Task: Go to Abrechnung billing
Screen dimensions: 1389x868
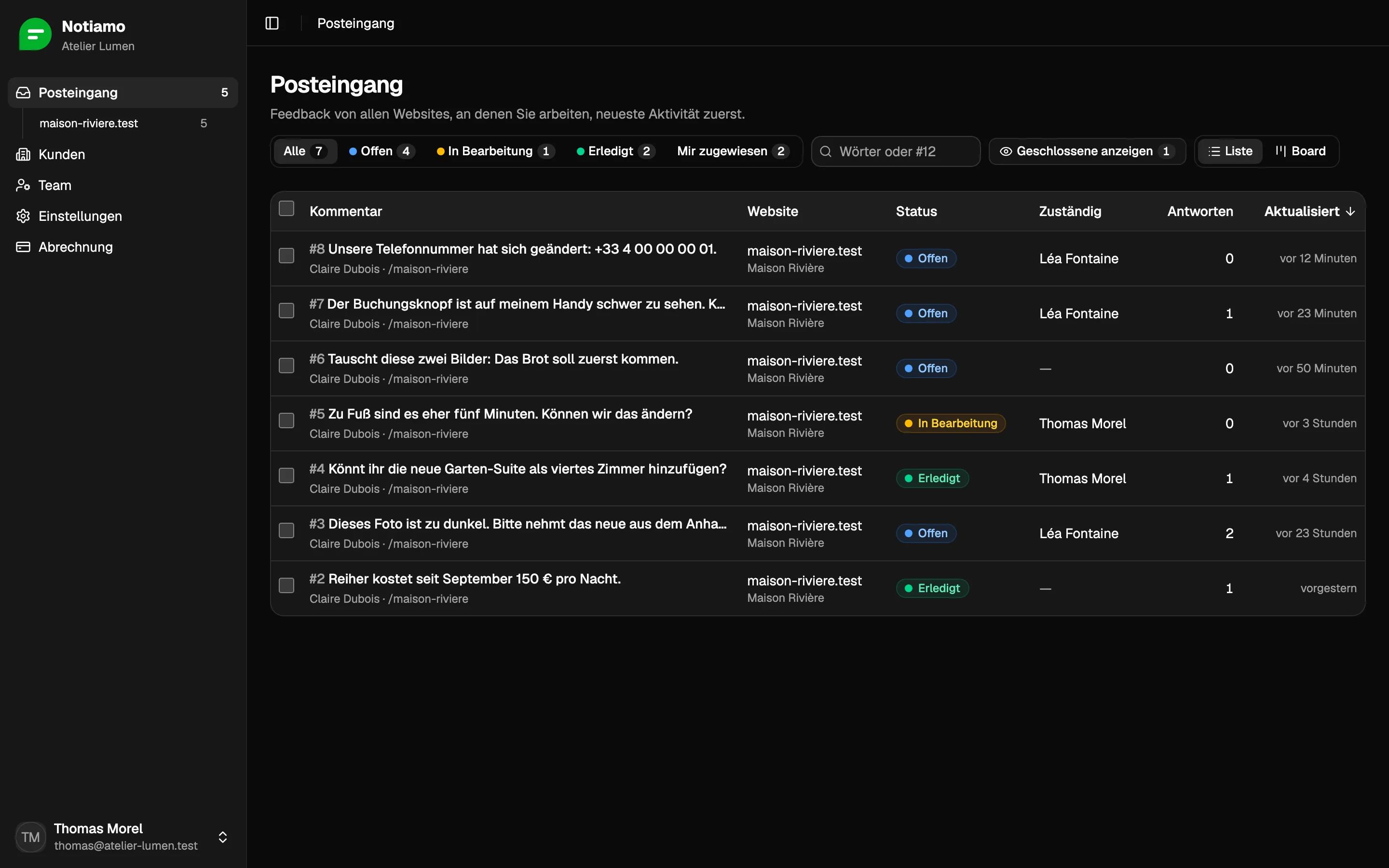Action: click(x=123, y=247)
